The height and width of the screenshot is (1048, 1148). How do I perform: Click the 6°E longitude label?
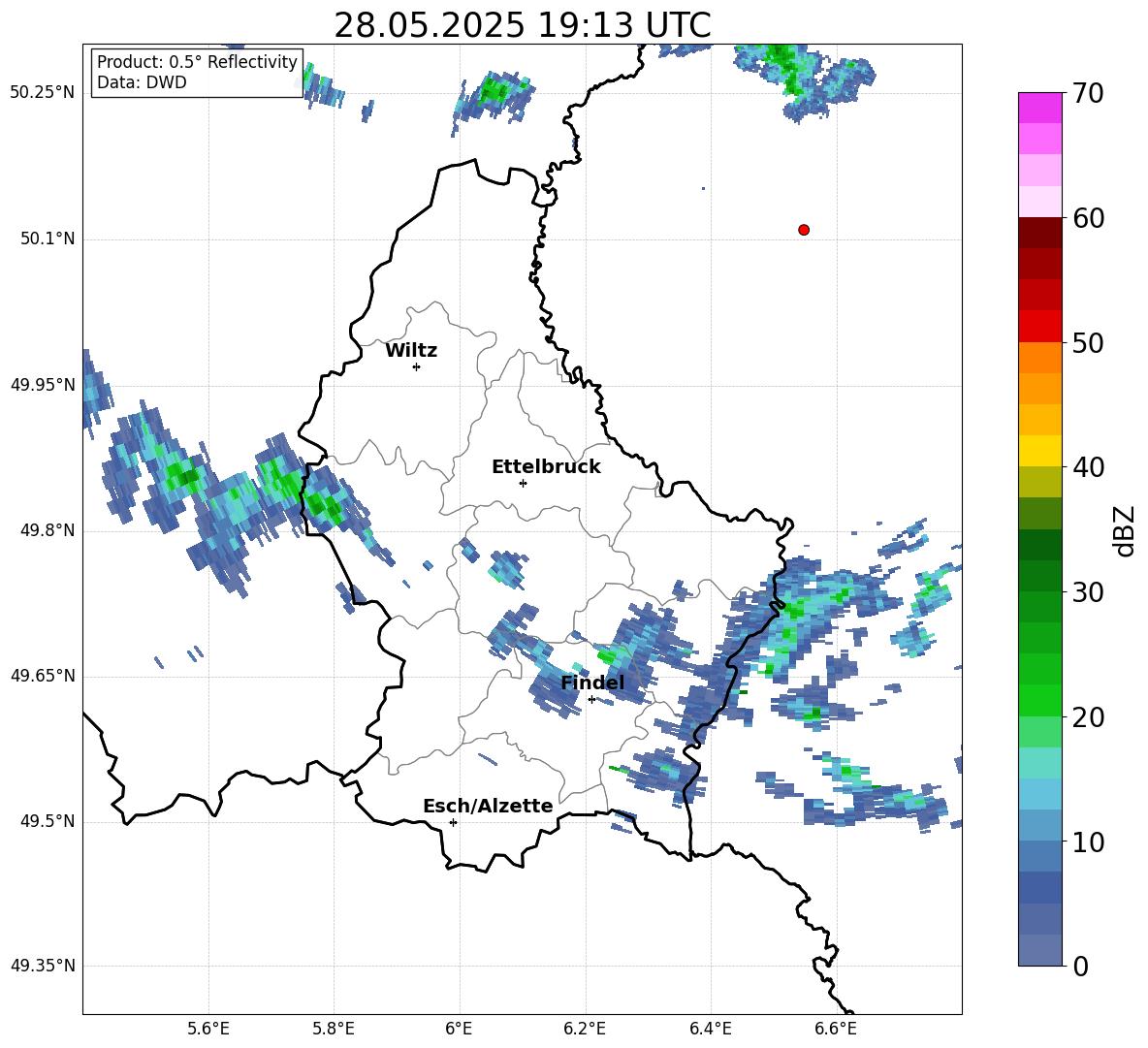(459, 1029)
